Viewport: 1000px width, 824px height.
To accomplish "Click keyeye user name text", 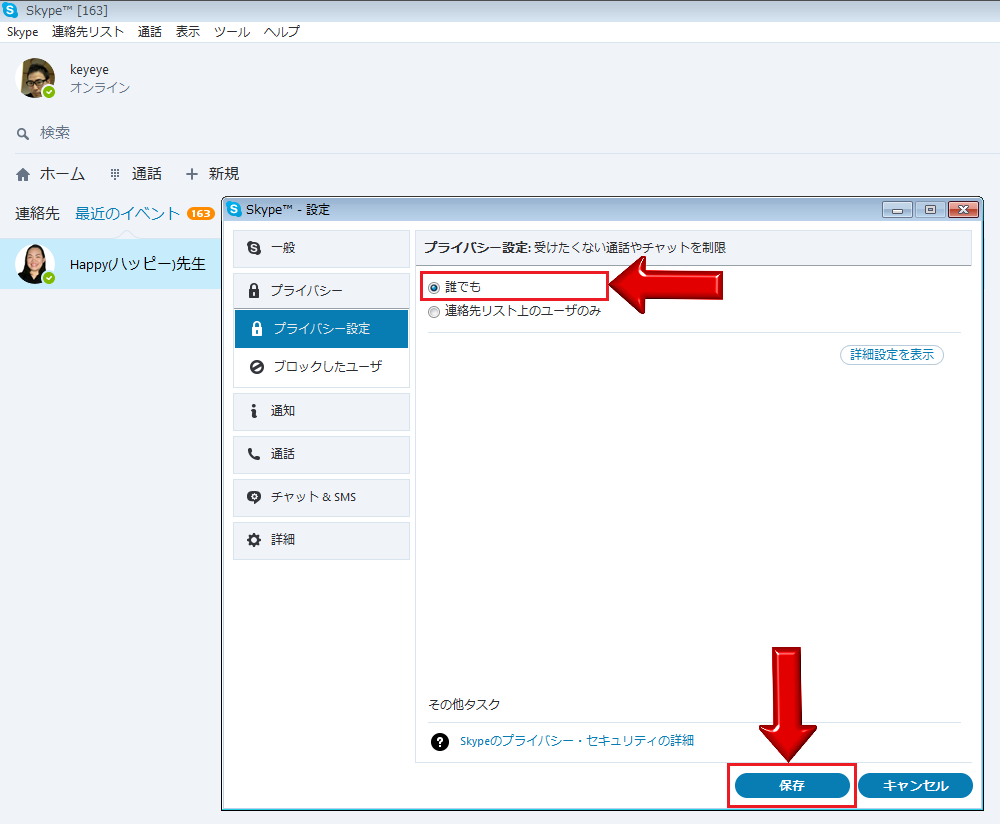I will pos(89,70).
